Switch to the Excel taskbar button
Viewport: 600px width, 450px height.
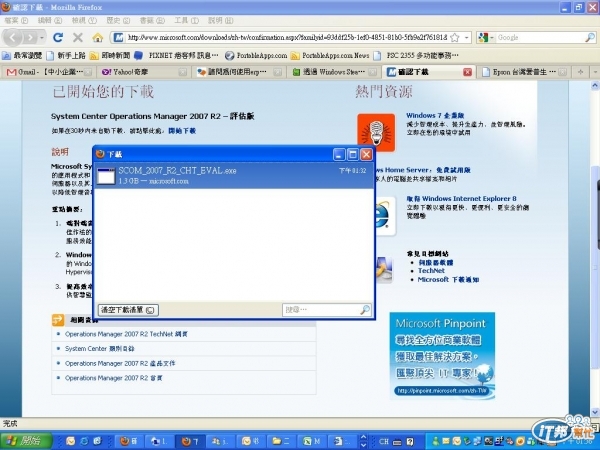(312, 441)
